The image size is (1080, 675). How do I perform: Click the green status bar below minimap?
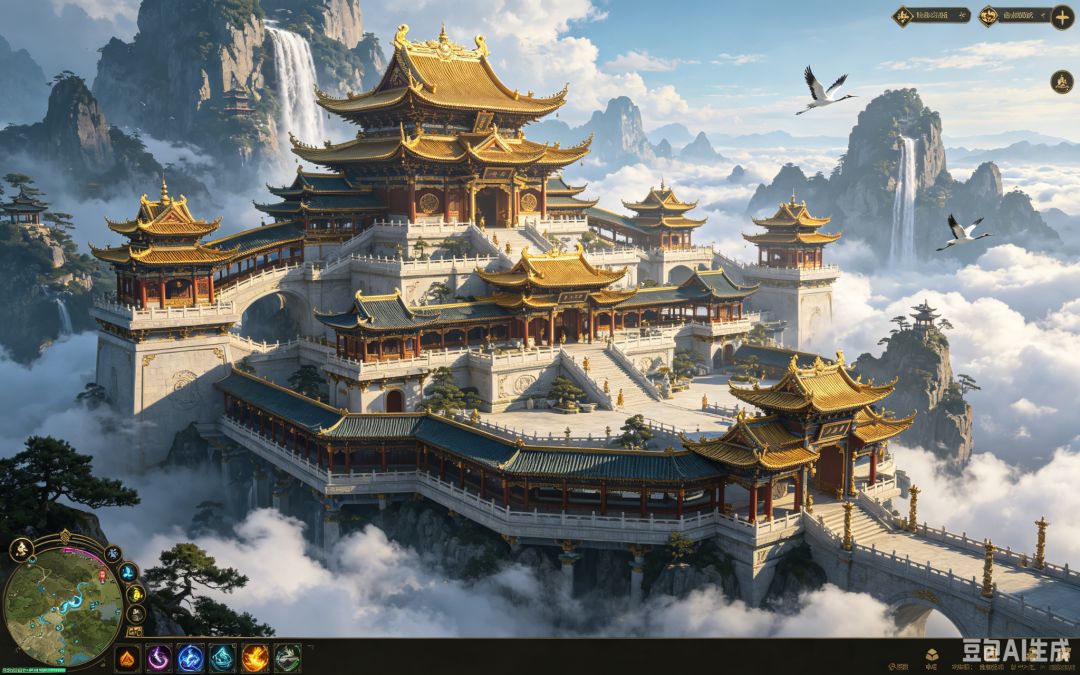click(34, 670)
